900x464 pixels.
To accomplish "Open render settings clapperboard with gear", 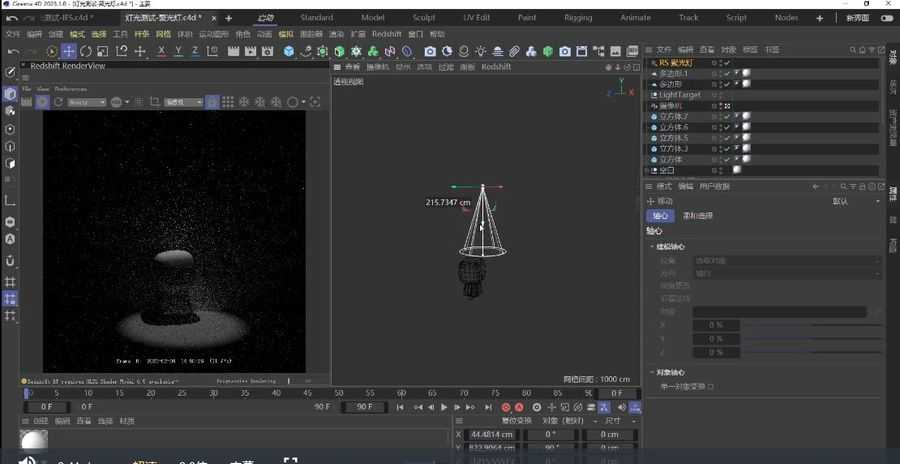I will click(x=267, y=51).
